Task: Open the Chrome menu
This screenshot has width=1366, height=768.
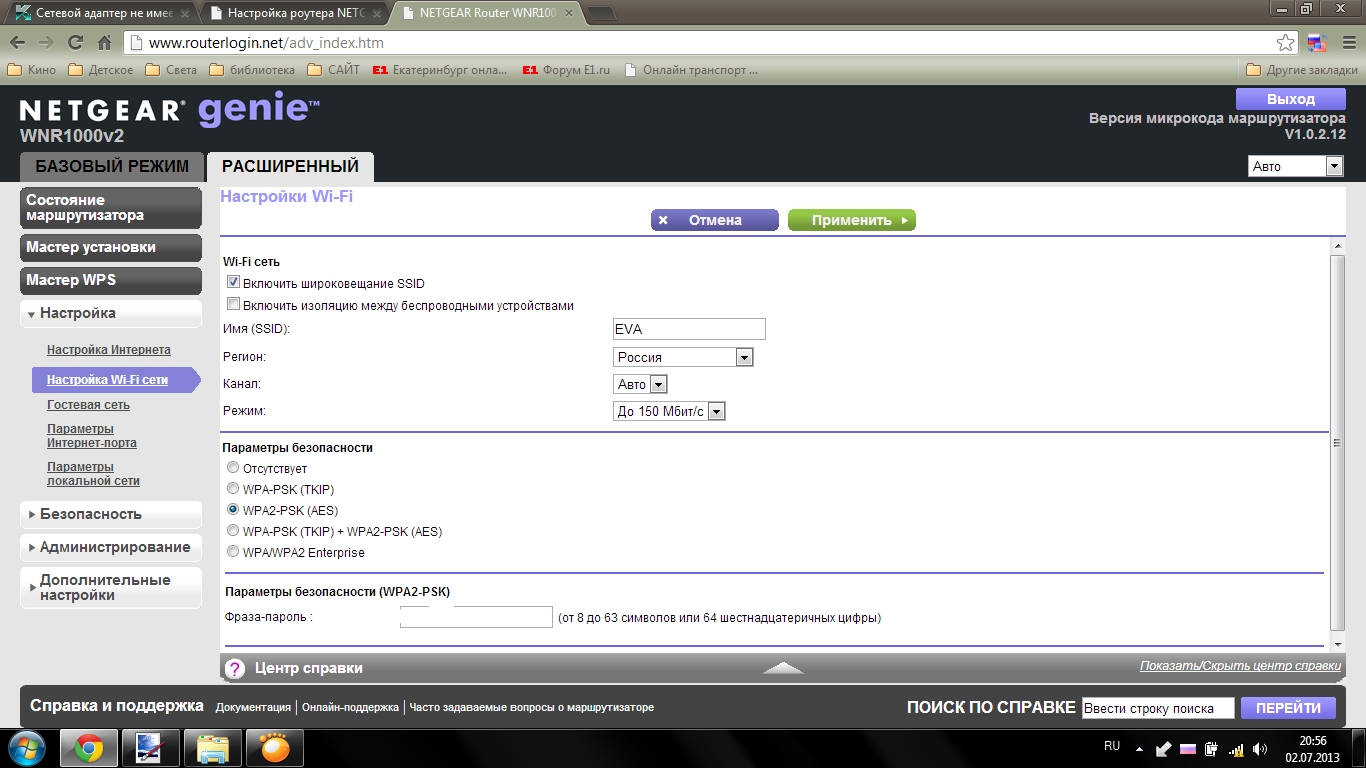Action: tap(1347, 43)
